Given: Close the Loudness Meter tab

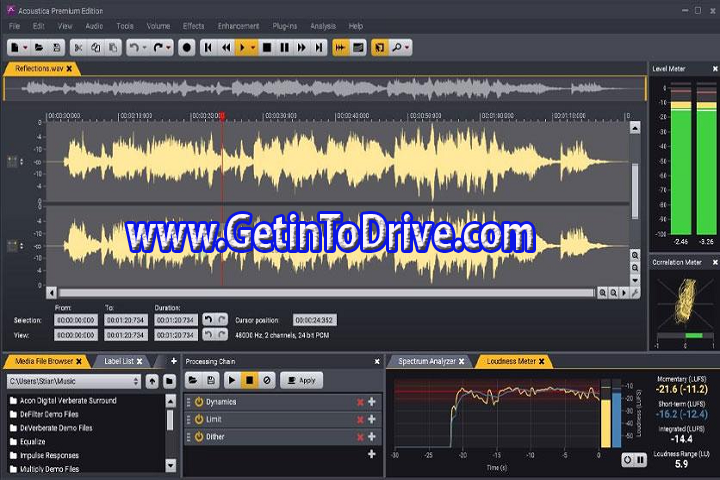Looking at the screenshot, I should tap(542, 361).
